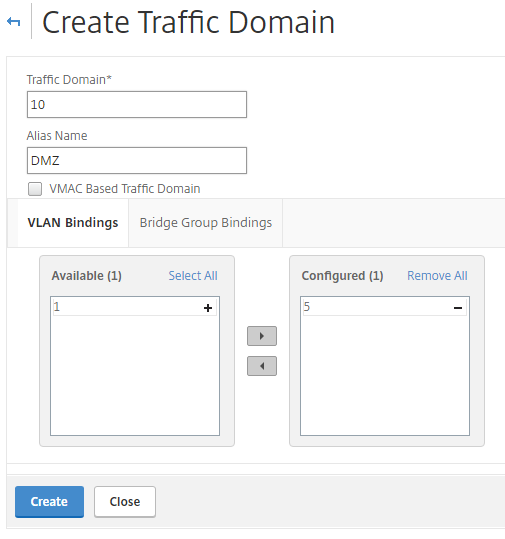
Task: Click empty area of Available list box
Action: [x=135, y=375]
